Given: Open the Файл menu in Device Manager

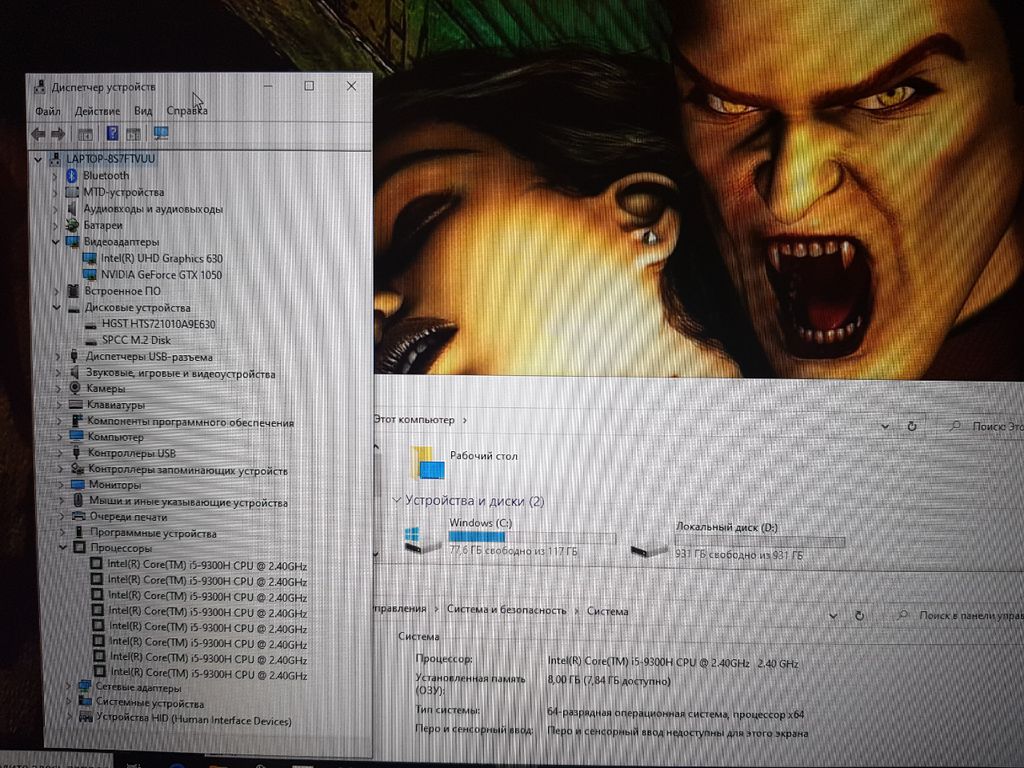Looking at the screenshot, I should pyautogui.click(x=48, y=111).
